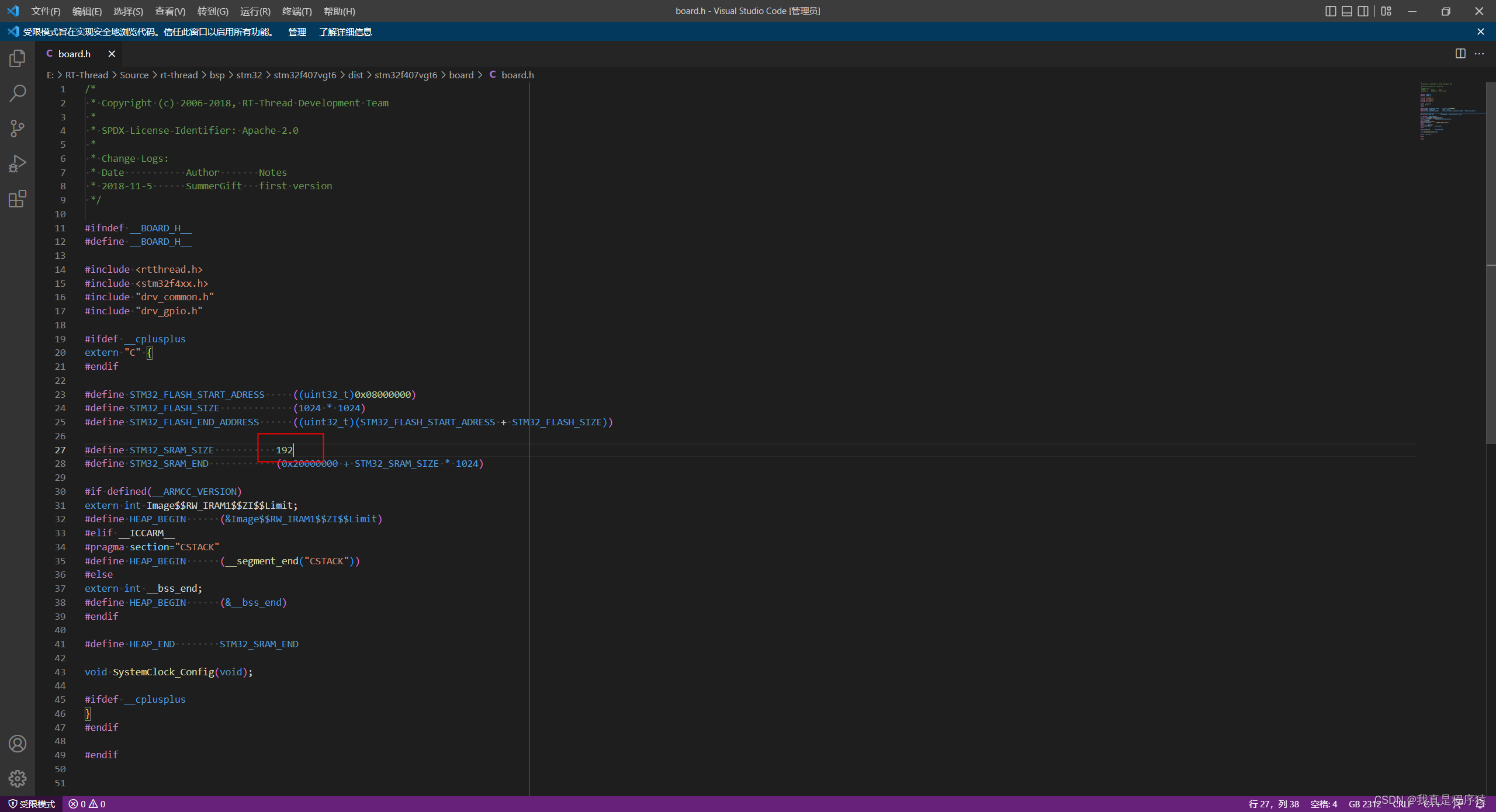Click the Apache-2.0 license text
This screenshot has width=1496, height=812.
[270, 130]
